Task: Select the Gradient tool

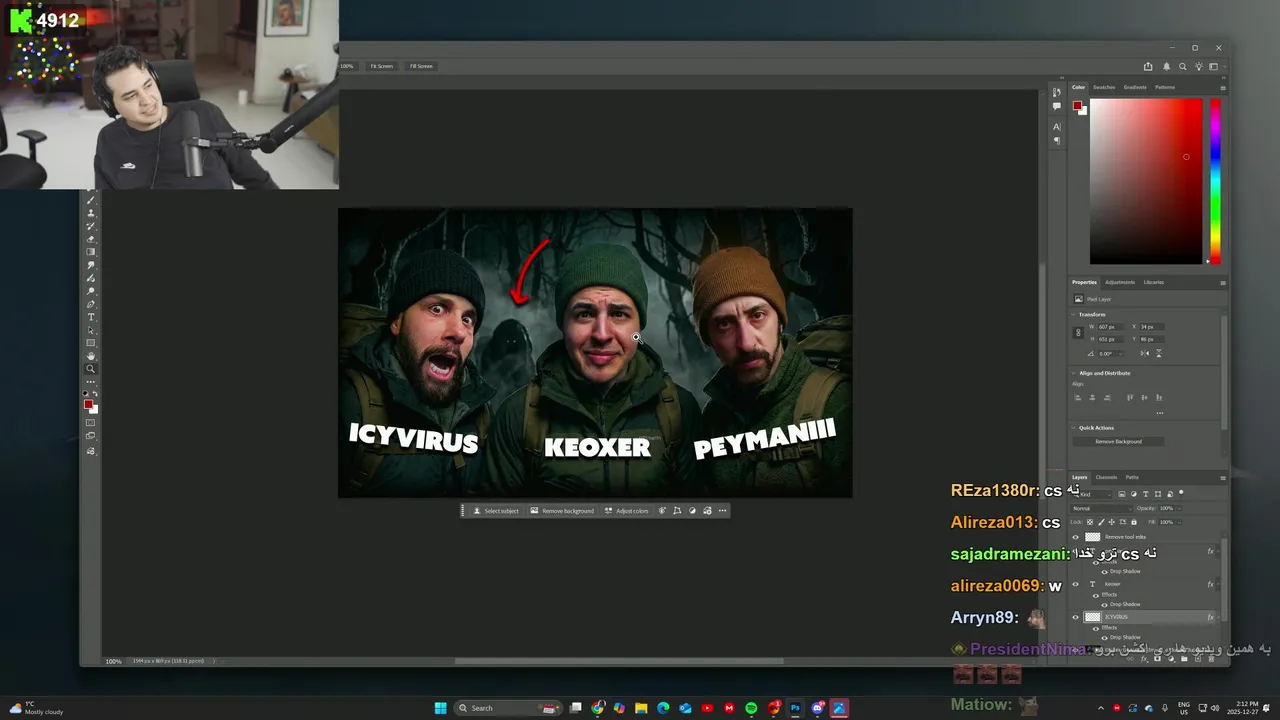Action: point(90,252)
